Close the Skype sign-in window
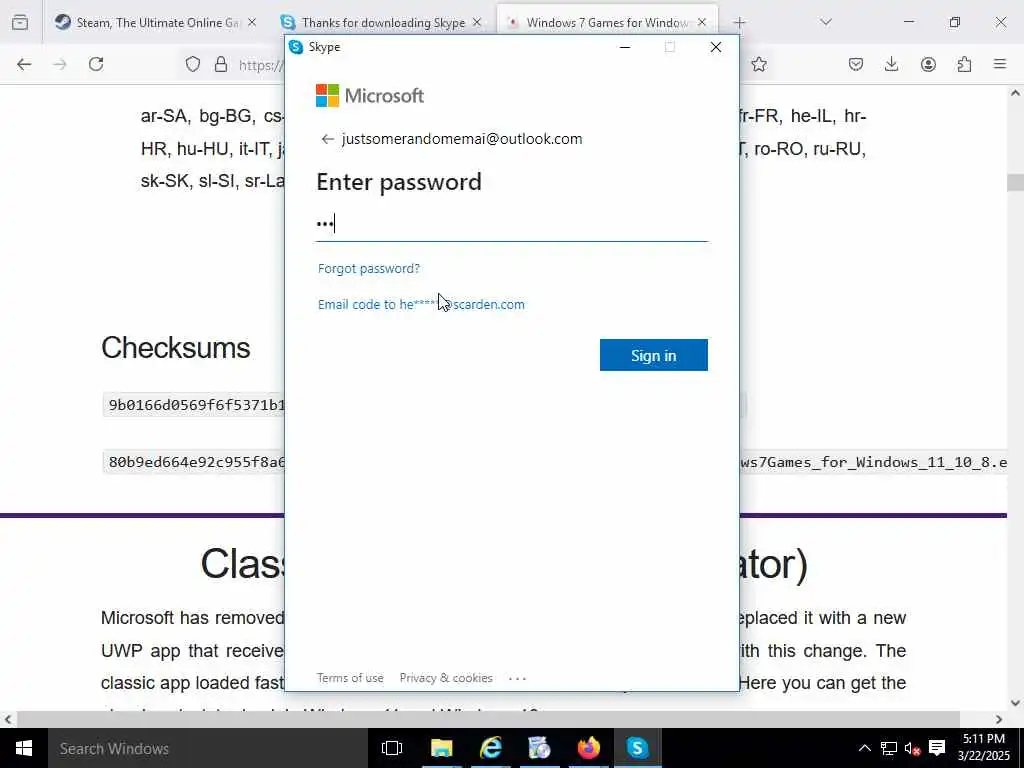Viewport: 1024px width, 768px height. coord(716,47)
